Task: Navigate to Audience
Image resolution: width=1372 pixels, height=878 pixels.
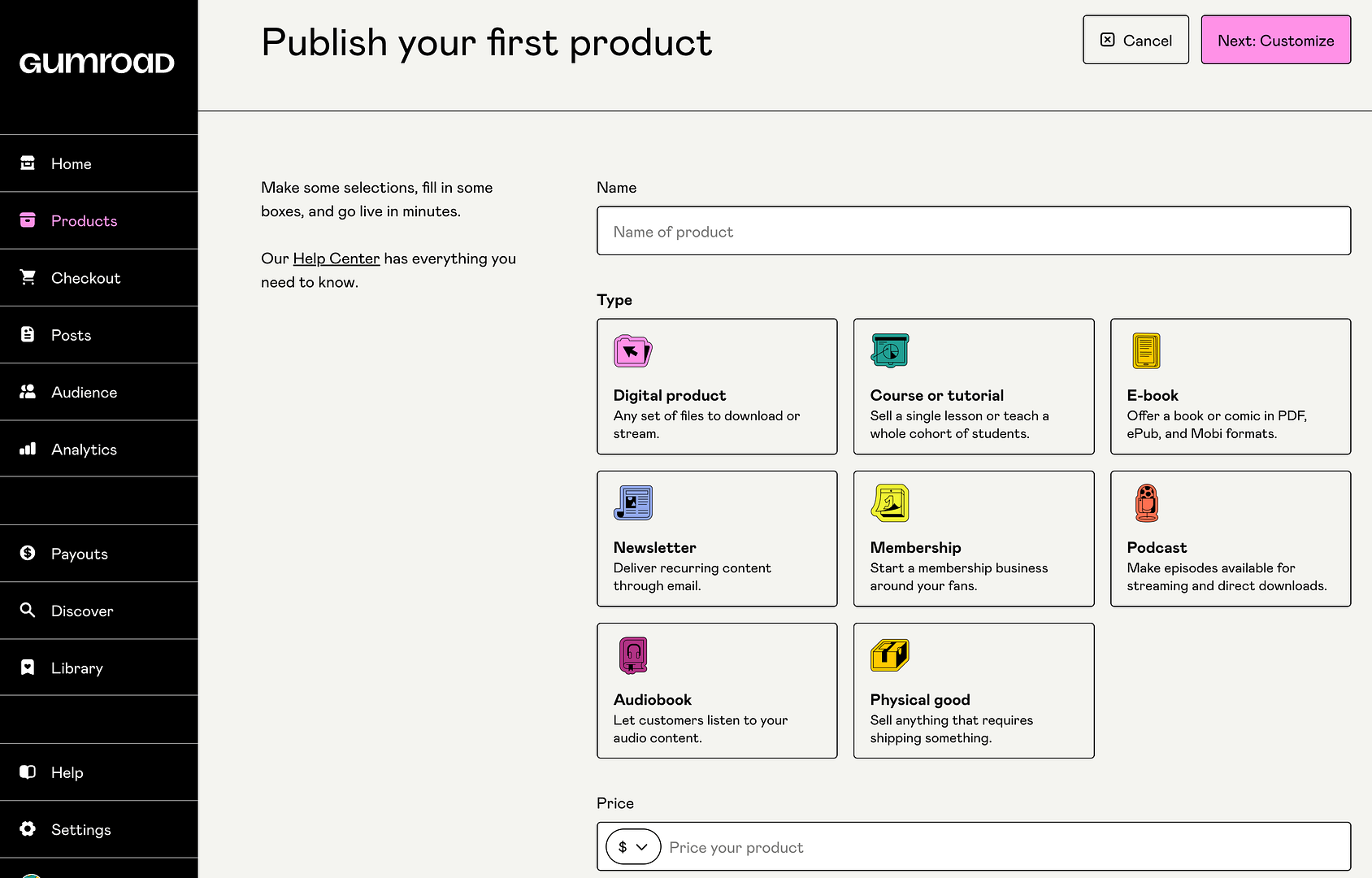Action: click(x=98, y=392)
